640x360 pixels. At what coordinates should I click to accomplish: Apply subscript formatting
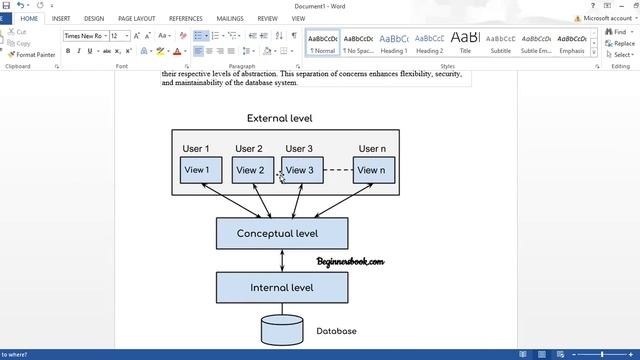tap(118, 51)
